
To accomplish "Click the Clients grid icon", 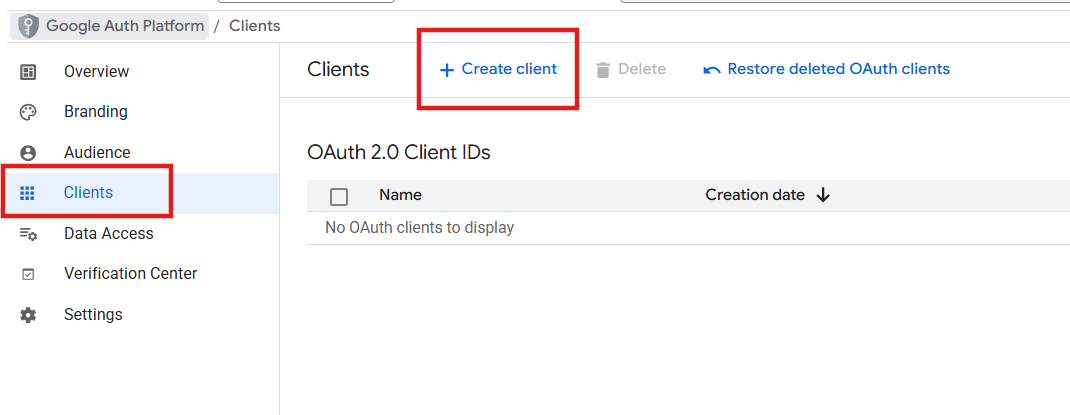I will click(27, 193).
